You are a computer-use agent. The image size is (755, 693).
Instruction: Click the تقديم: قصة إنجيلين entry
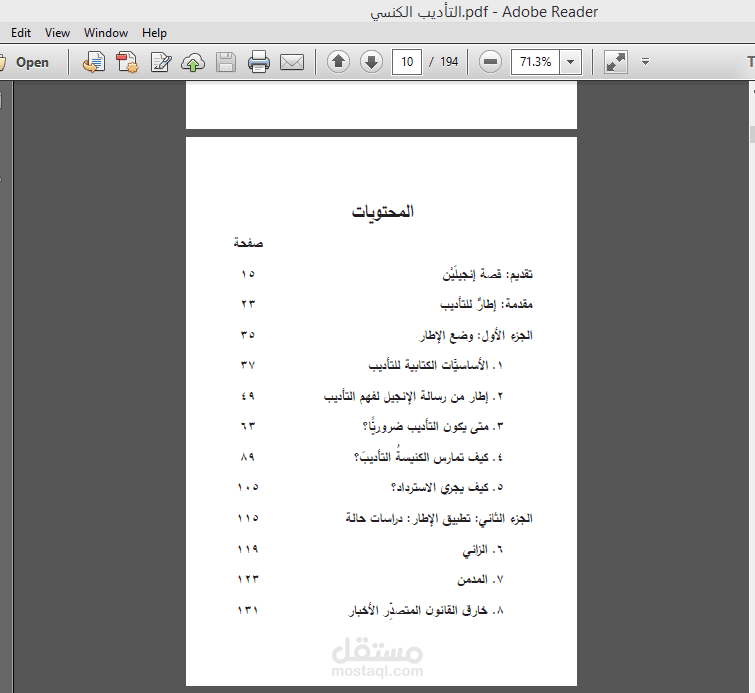click(x=487, y=274)
